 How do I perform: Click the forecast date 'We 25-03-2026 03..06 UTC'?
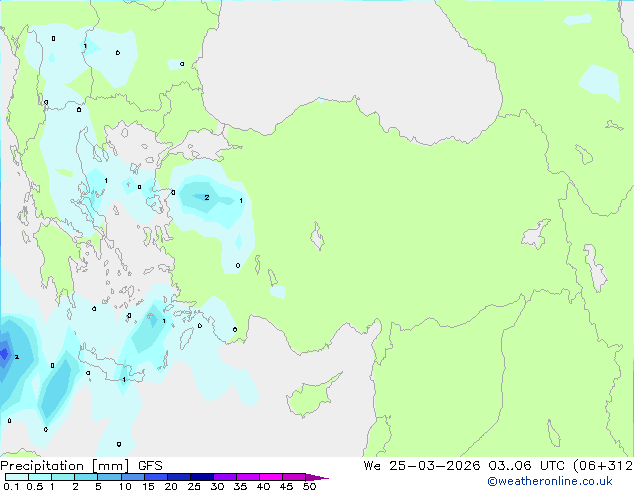click(x=464, y=466)
